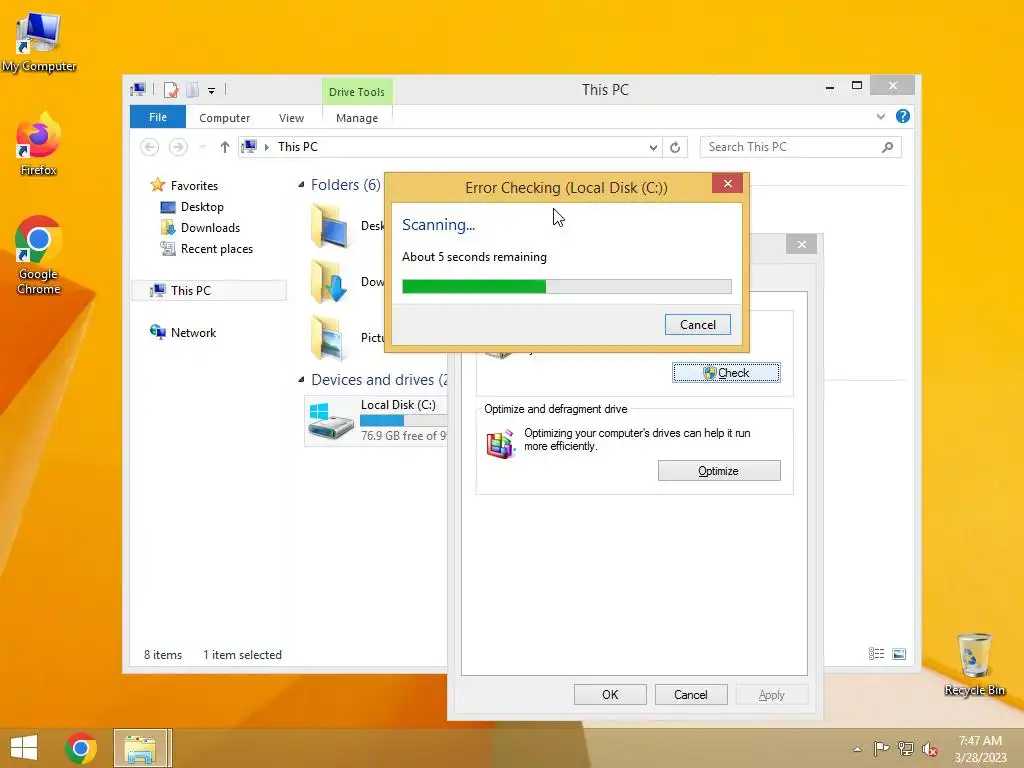Close the Properties dialog window
The height and width of the screenshot is (768, 1024).
tap(802, 244)
